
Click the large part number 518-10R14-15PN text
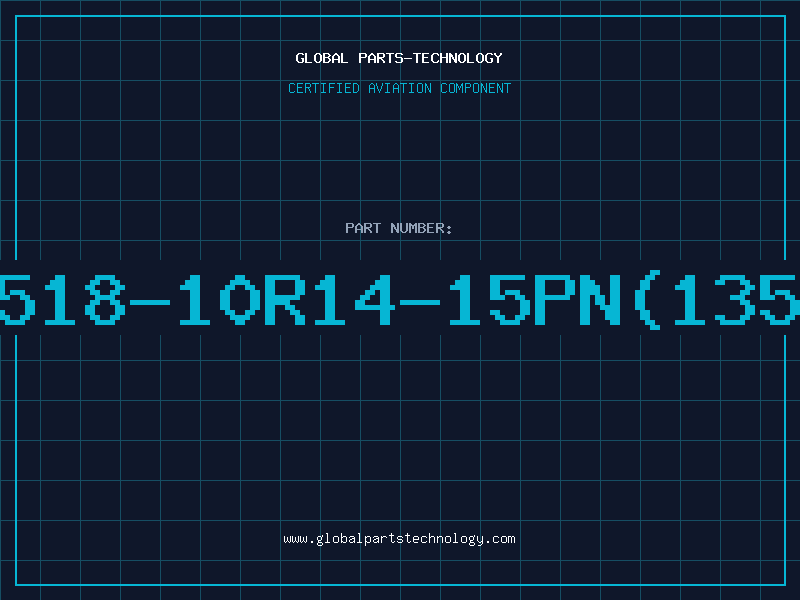[x=400, y=300]
